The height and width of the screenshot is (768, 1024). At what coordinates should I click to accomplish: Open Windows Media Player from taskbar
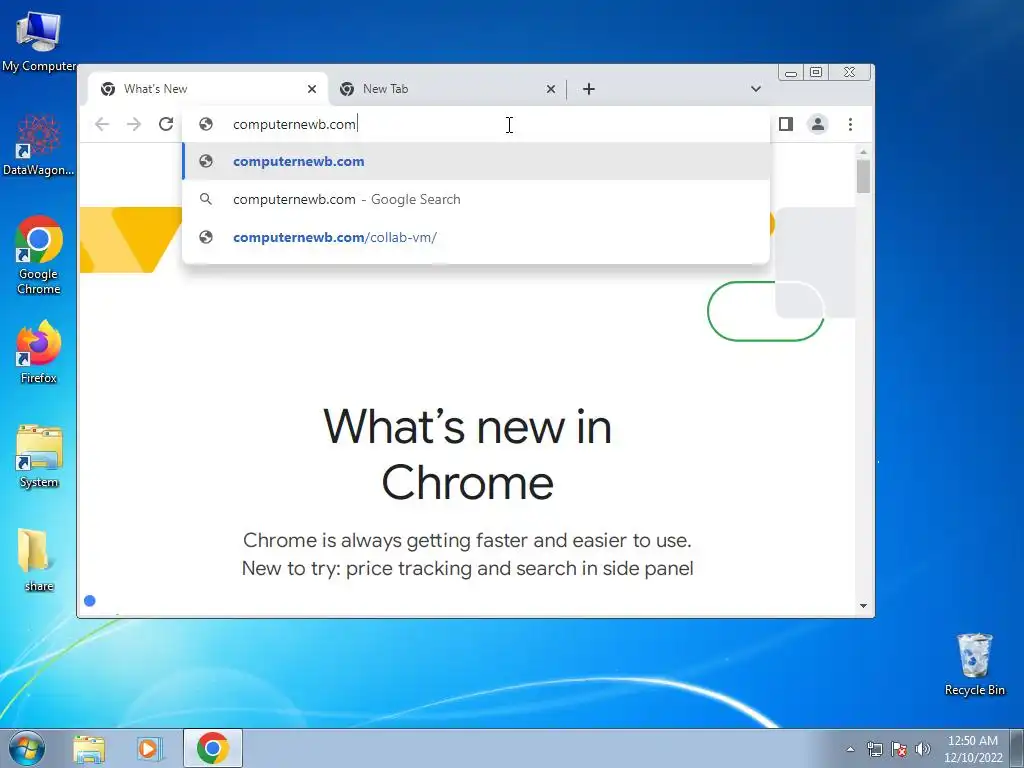[149, 748]
